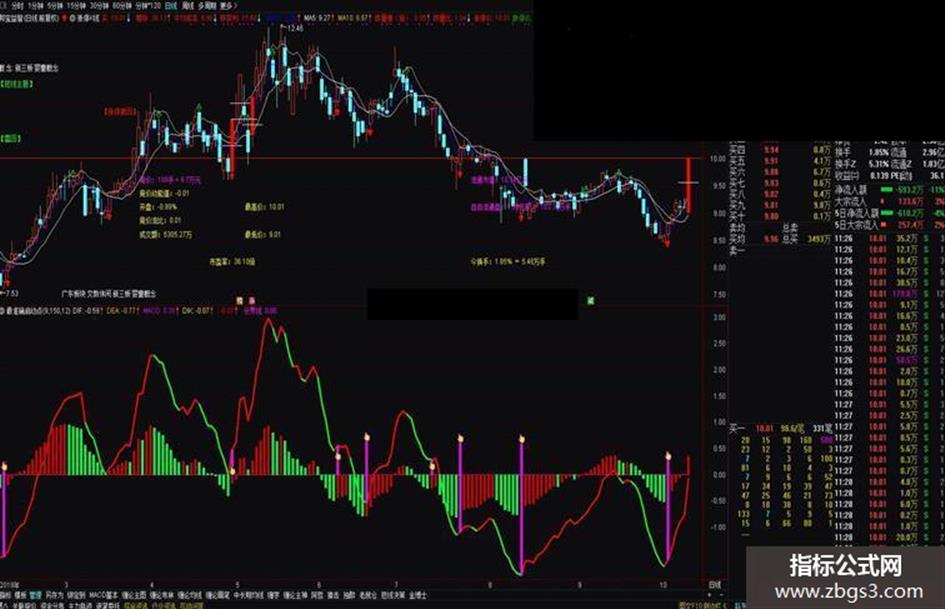Expand the 更多 periods menu
Viewport: 945px width, 609px height.
pyautogui.click(x=228, y=5)
